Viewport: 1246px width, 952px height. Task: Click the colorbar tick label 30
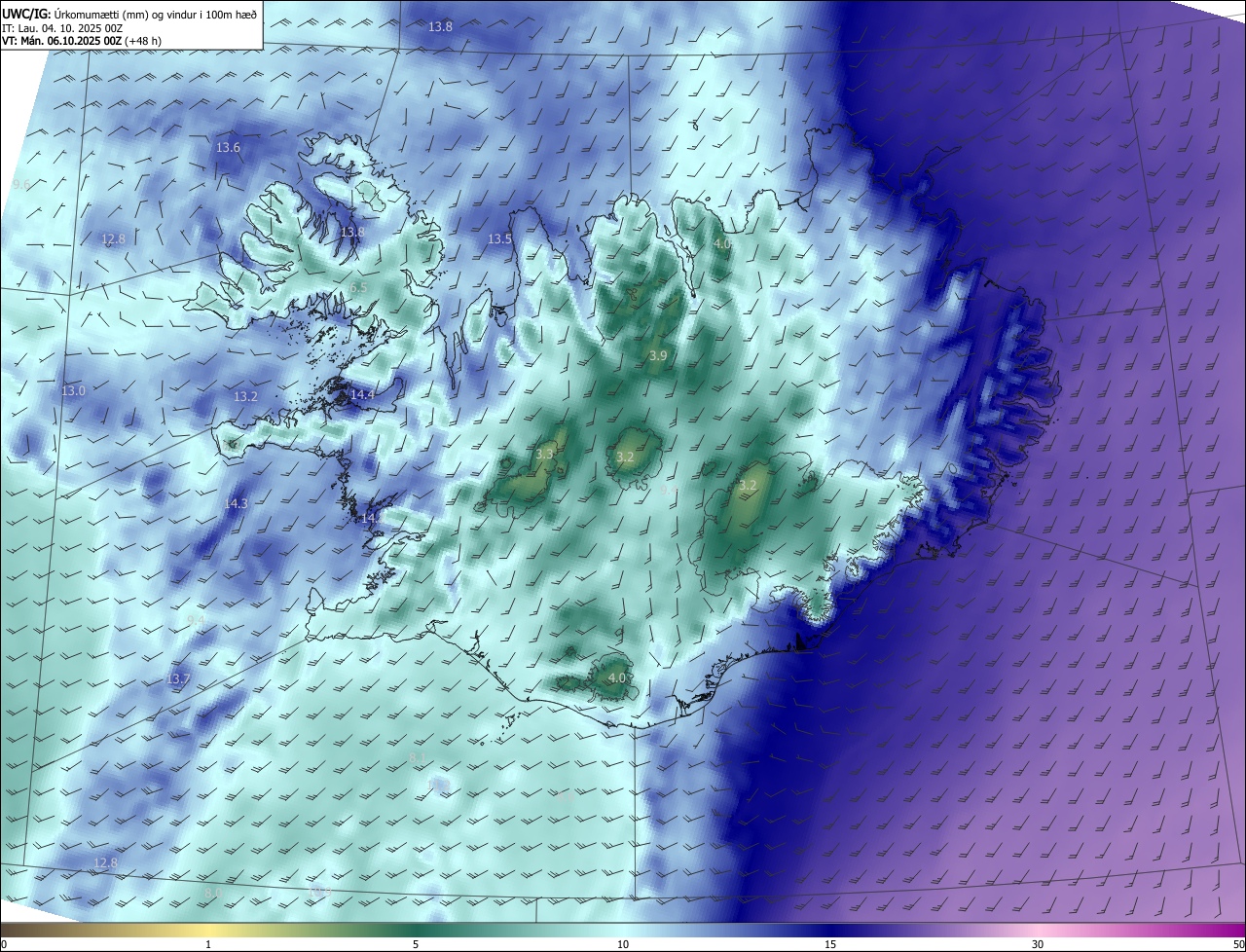point(1038,944)
